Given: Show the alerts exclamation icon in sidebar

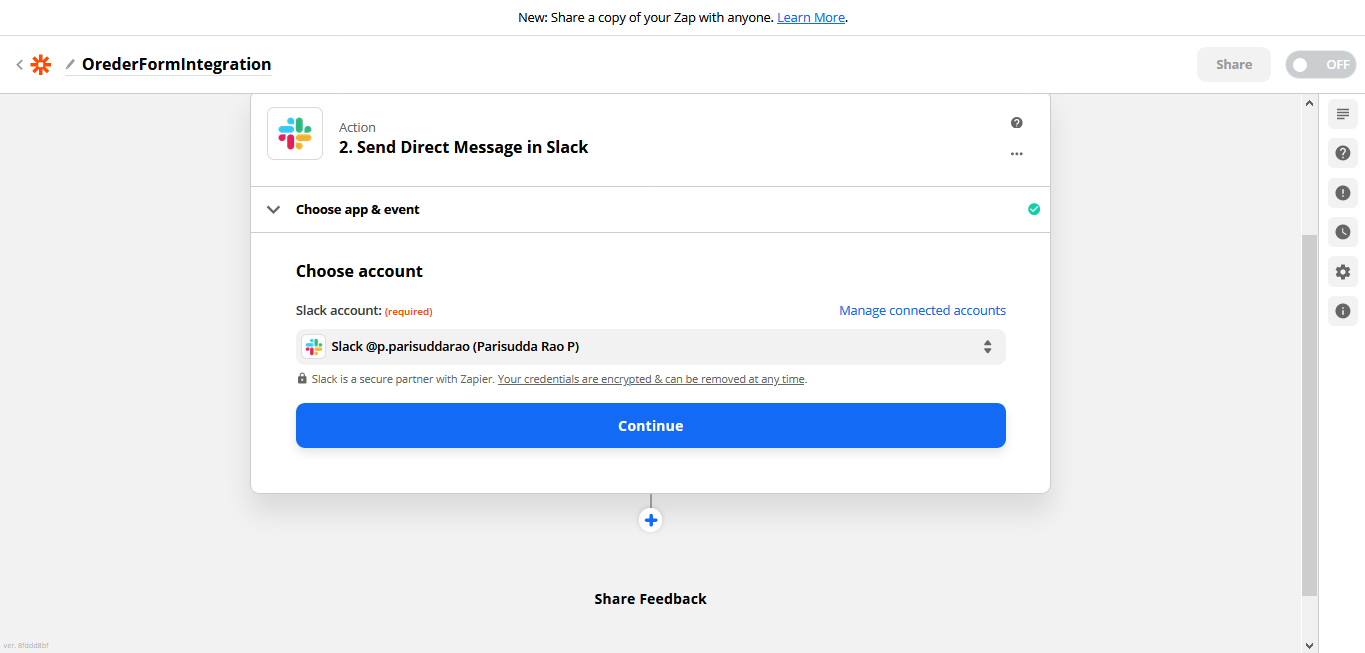Looking at the screenshot, I should pos(1342,193).
